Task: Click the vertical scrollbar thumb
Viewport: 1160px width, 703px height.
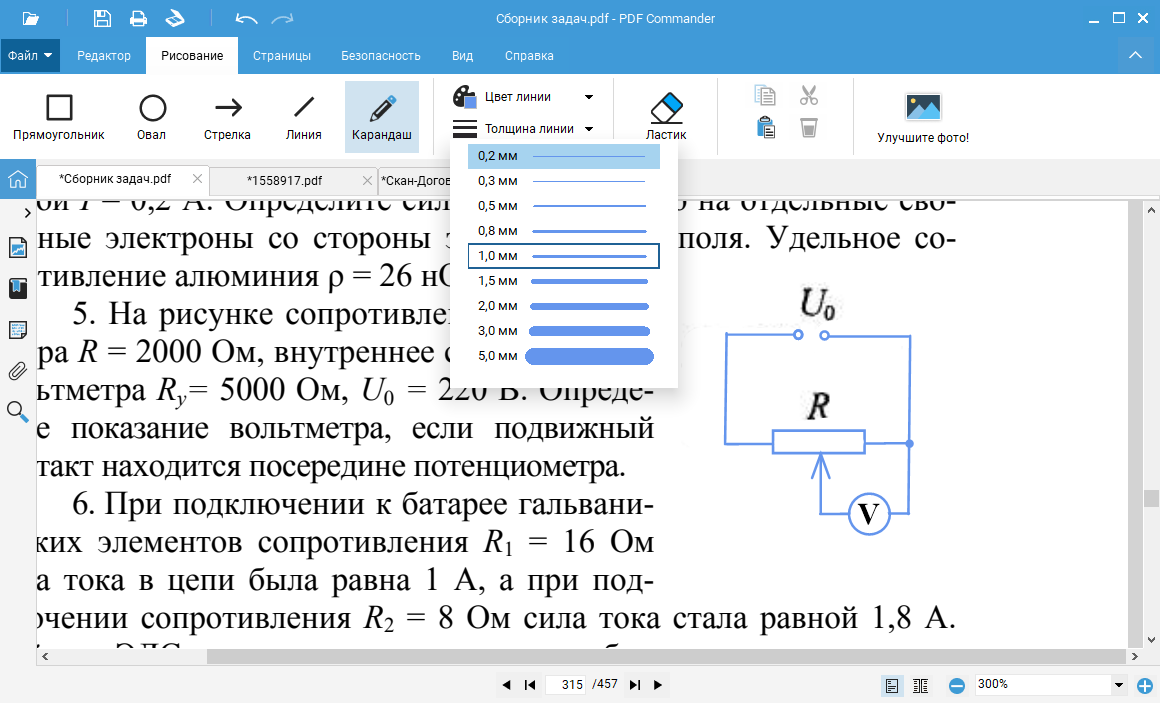Action: (x=1150, y=498)
